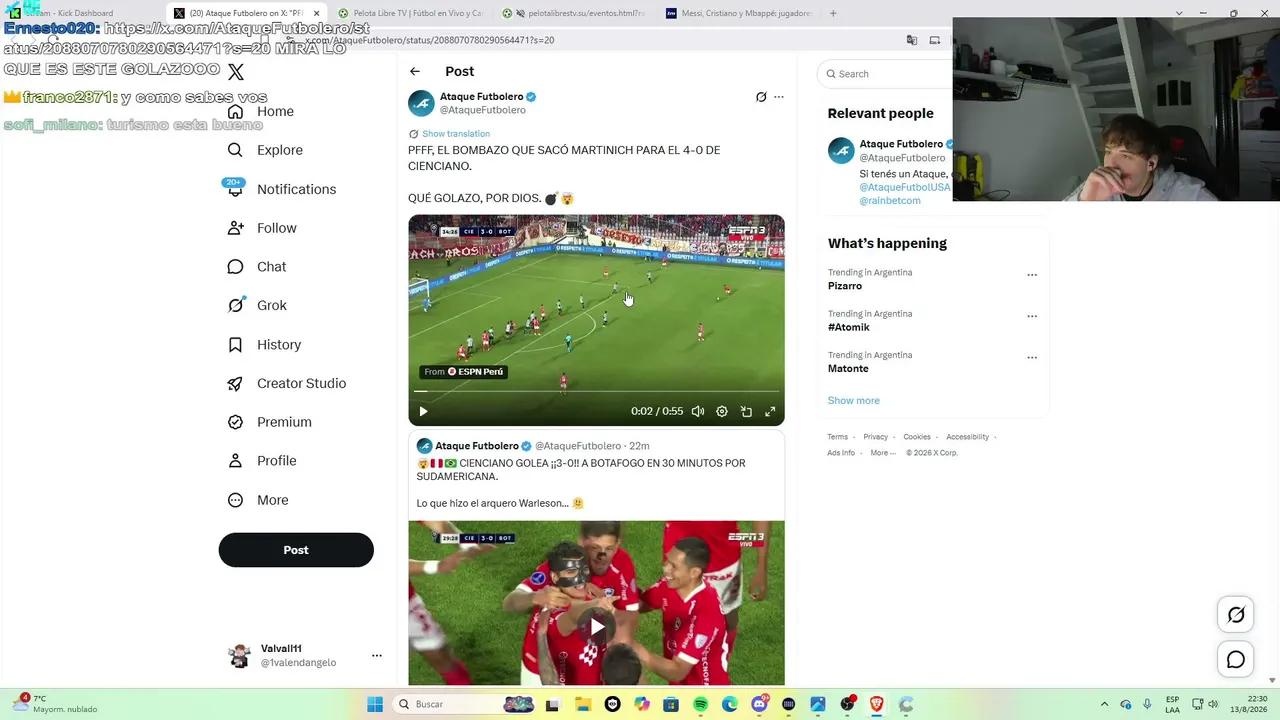Open File Explorer from the taskbar
This screenshot has width=1280, height=720.
coord(583,704)
